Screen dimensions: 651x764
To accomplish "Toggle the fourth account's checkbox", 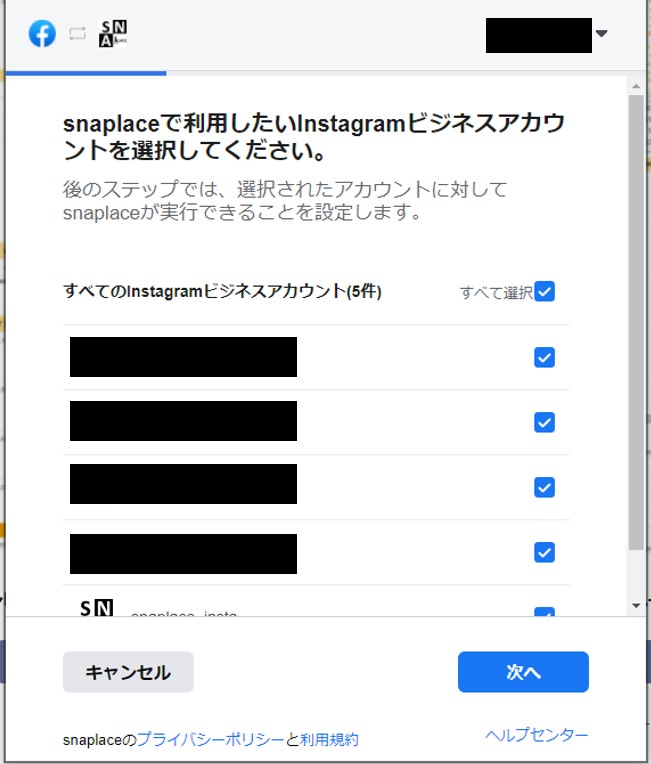I will [544, 552].
